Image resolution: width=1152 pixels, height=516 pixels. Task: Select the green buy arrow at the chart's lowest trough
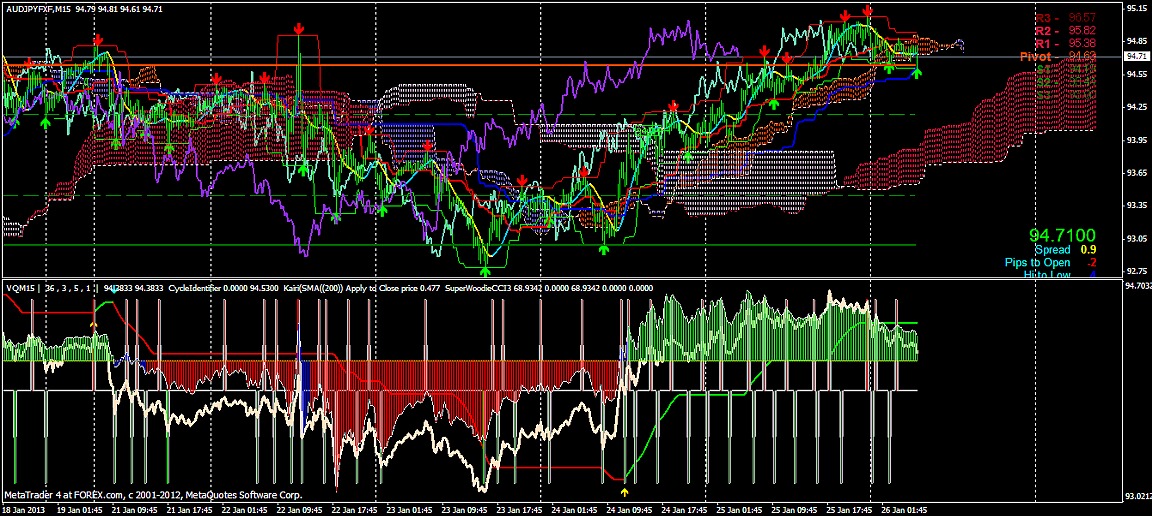484,253
